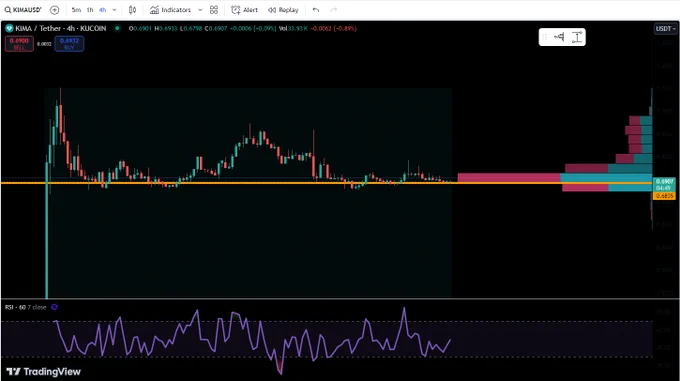Add a compare symbol with plus icon

coord(55,10)
